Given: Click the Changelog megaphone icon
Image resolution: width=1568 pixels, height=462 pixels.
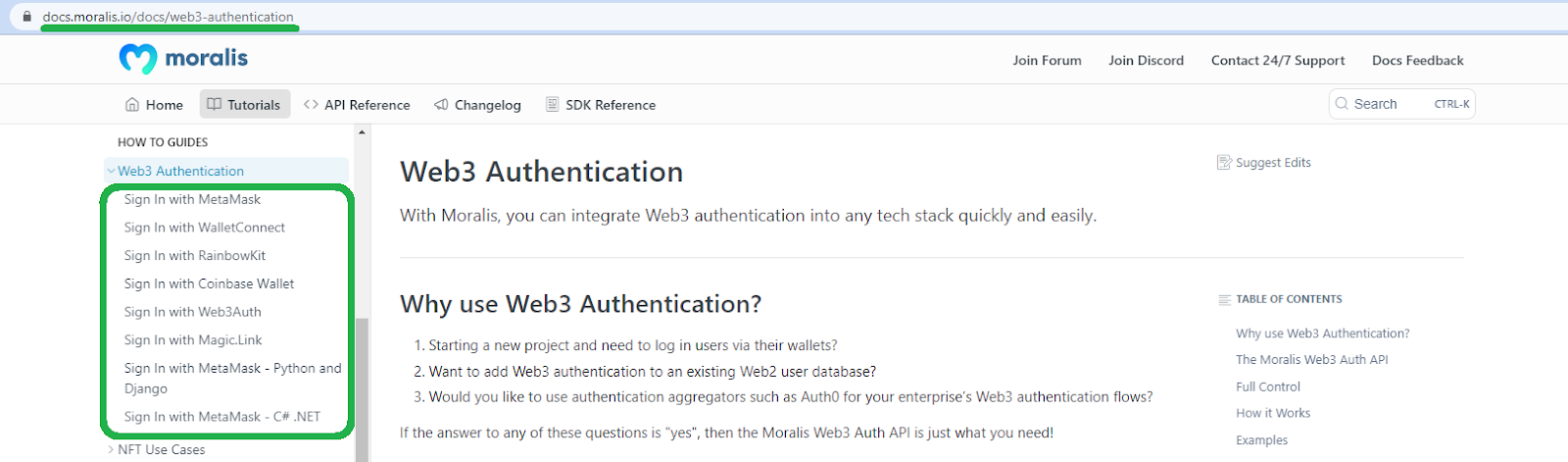Looking at the screenshot, I should click(441, 104).
